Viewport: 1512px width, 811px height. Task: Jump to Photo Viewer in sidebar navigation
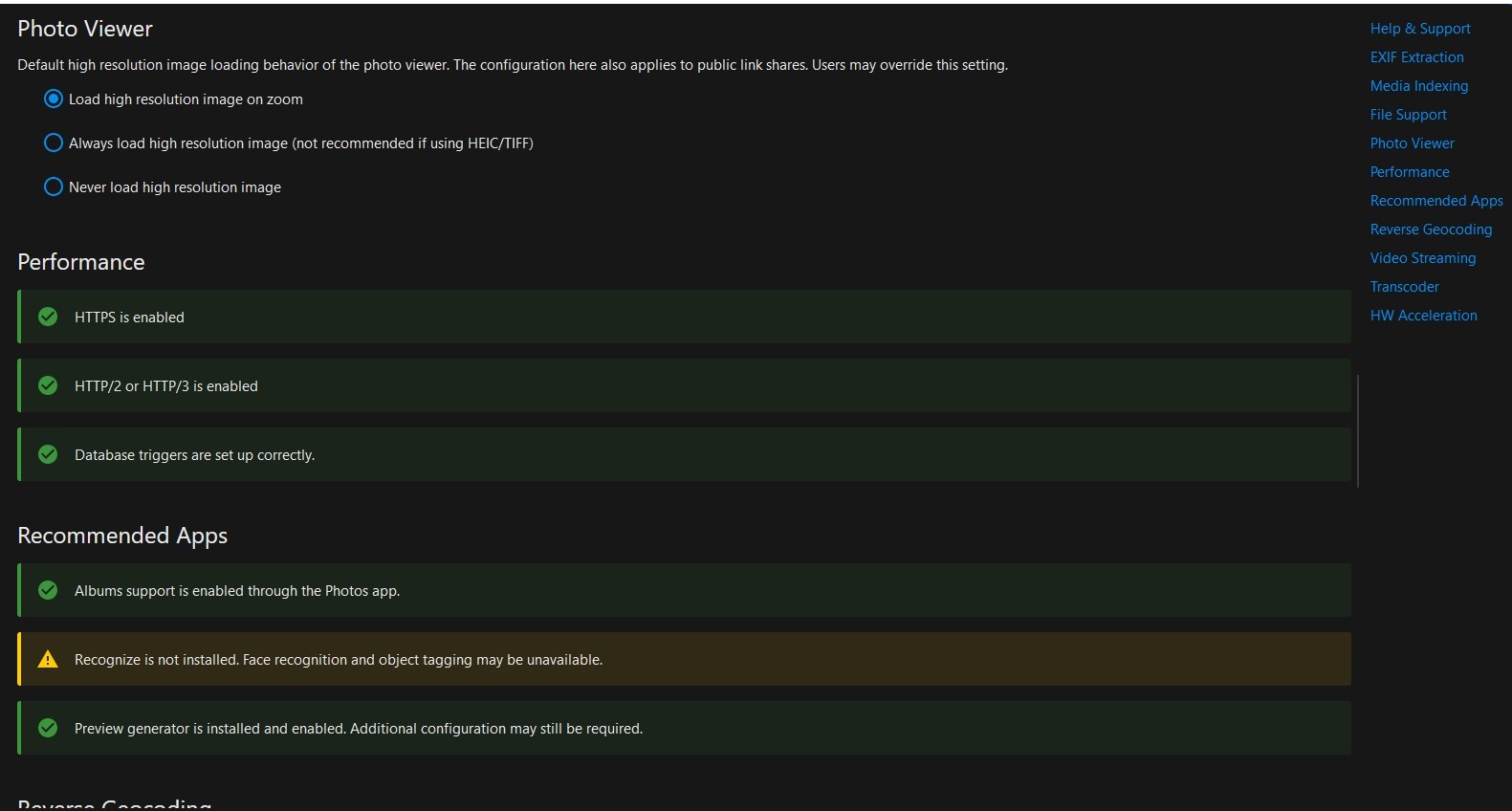pos(1412,143)
